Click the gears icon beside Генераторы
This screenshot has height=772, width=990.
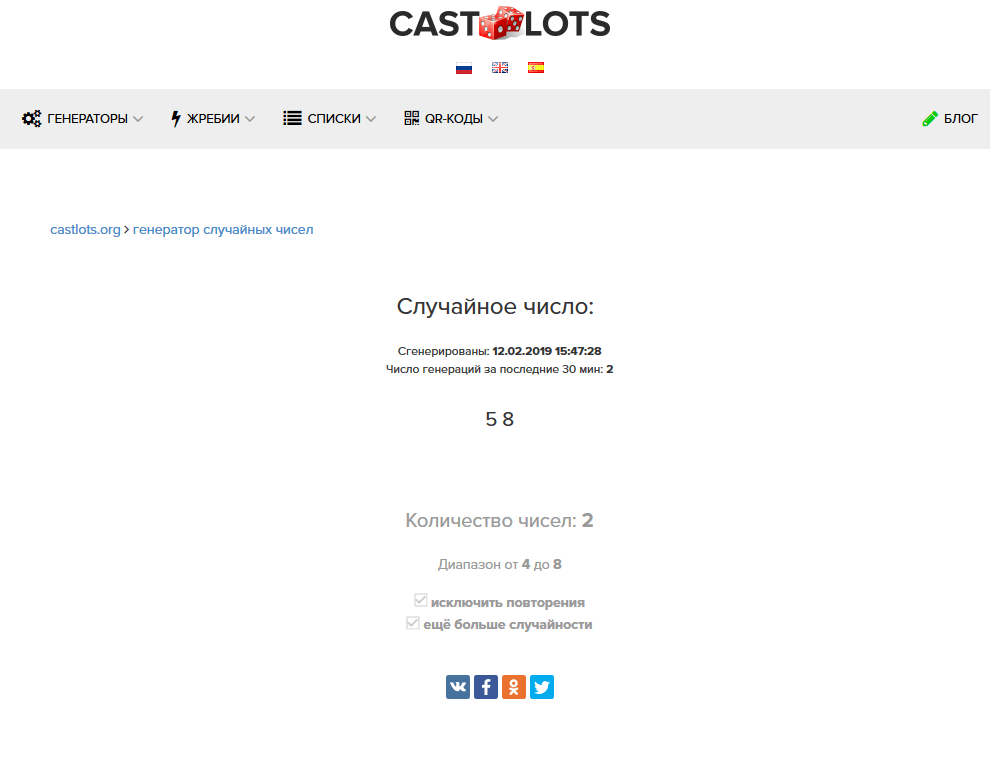32,119
